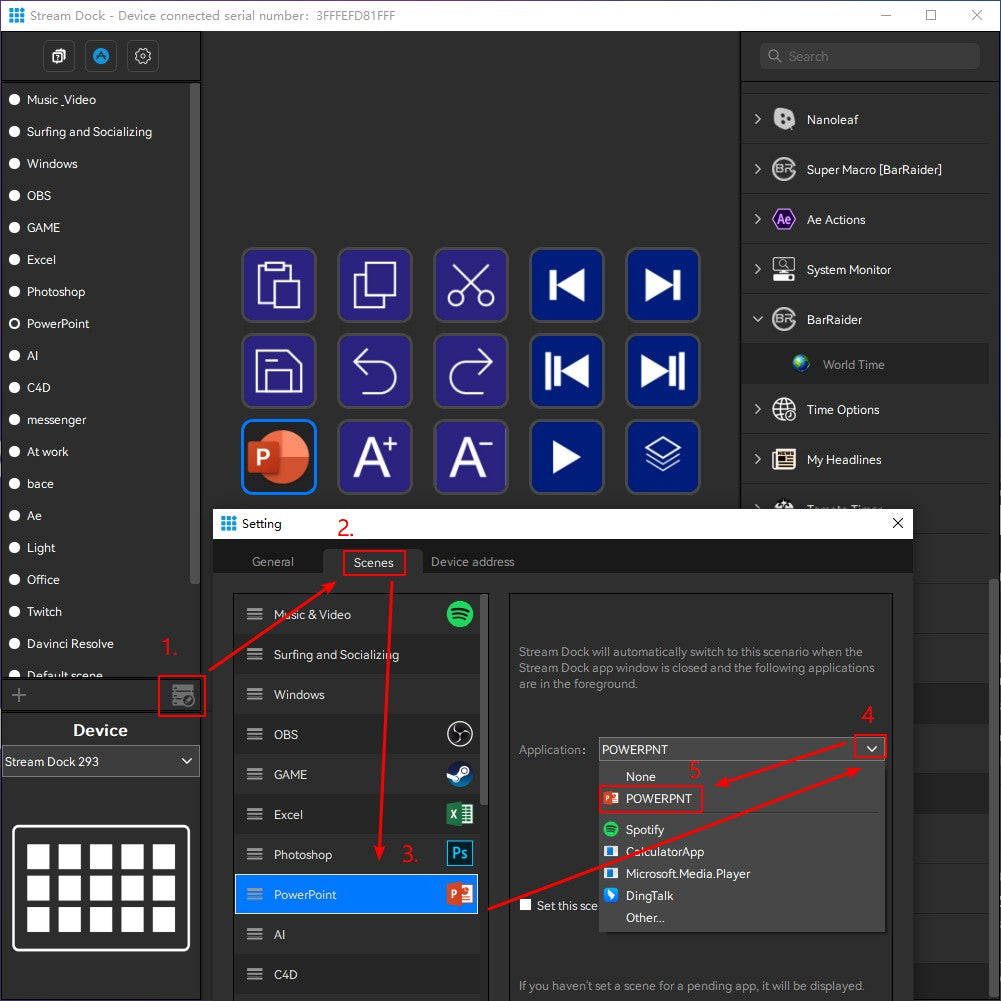Open the Device address tab
Image resolution: width=1001 pixels, height=1001 pixels.
pyautogui.click(x=472, y=562)
